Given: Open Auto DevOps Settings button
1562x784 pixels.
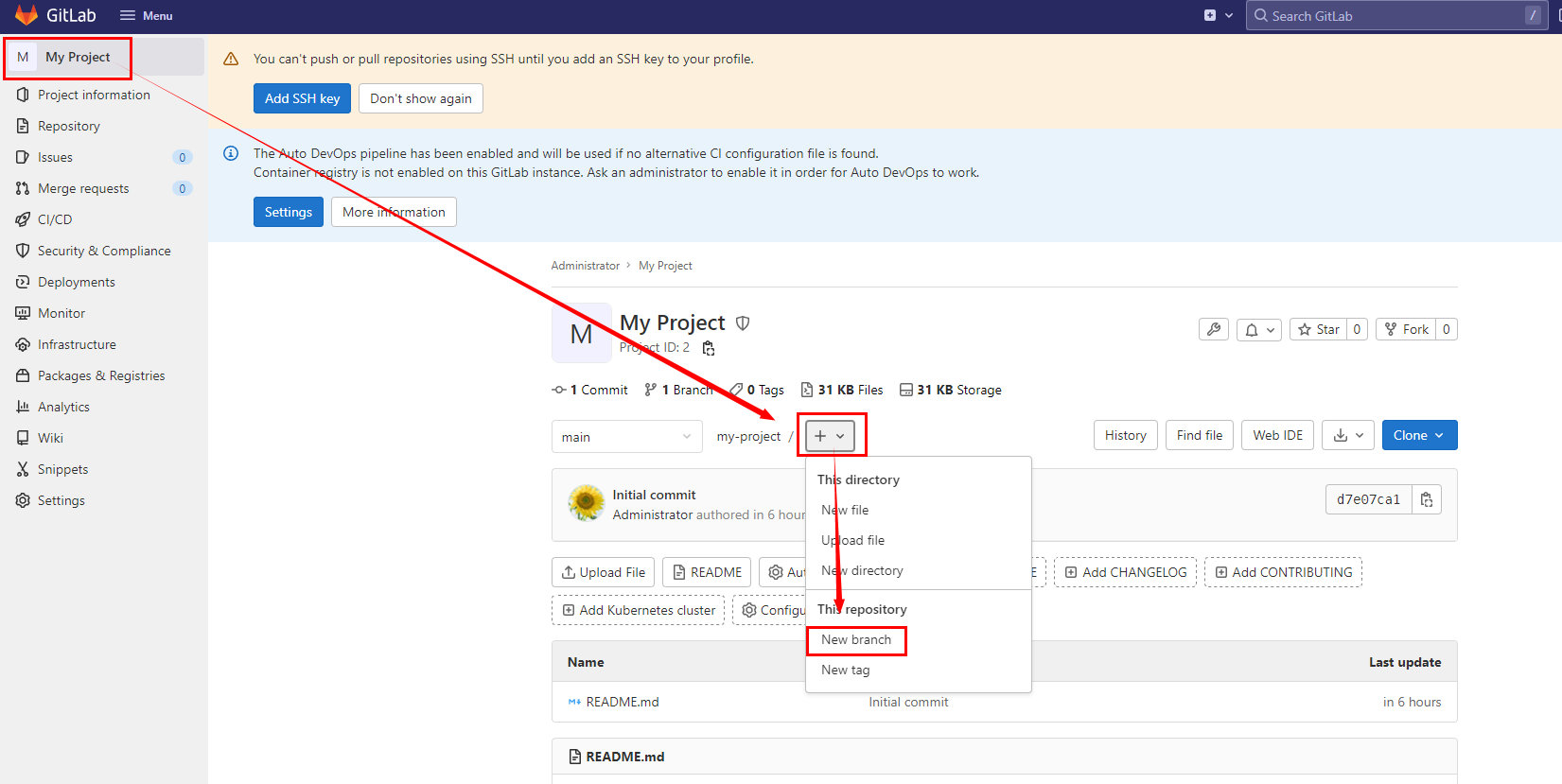Looking at the screenshot, I should [289, 212].
